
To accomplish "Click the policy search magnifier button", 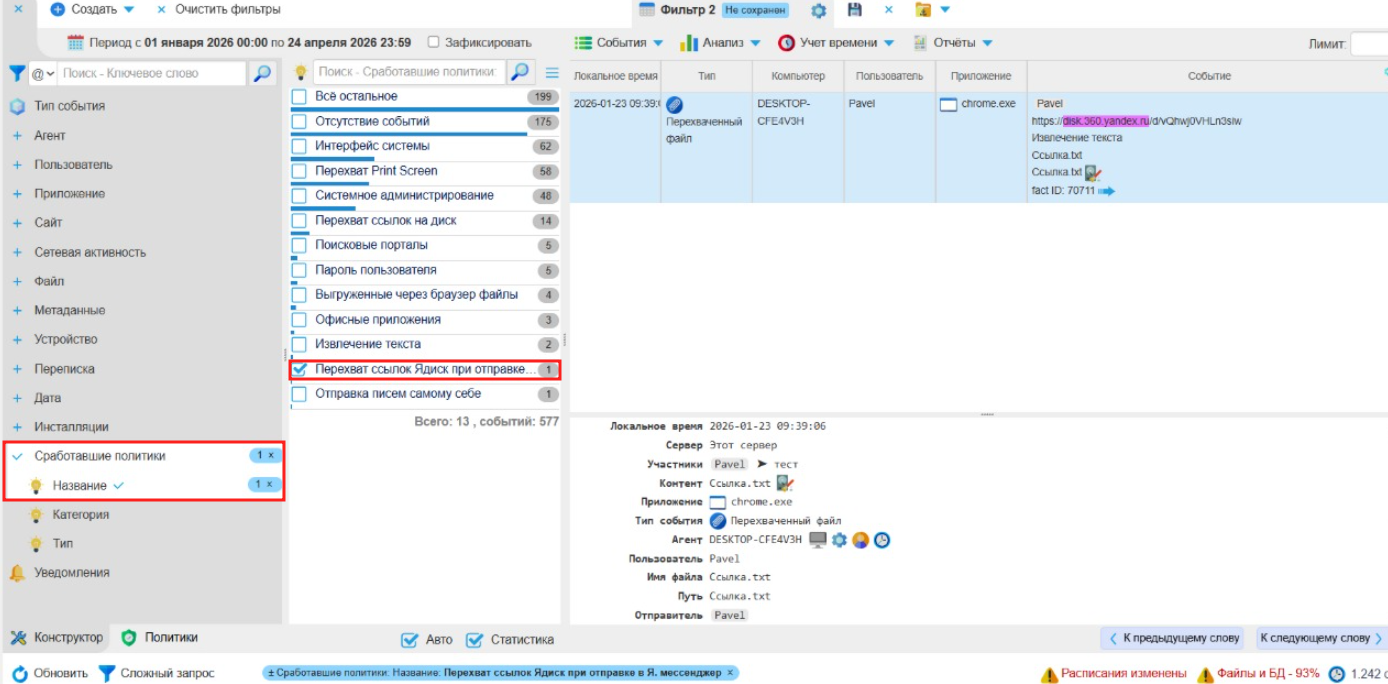I will (x=520, y=72).
